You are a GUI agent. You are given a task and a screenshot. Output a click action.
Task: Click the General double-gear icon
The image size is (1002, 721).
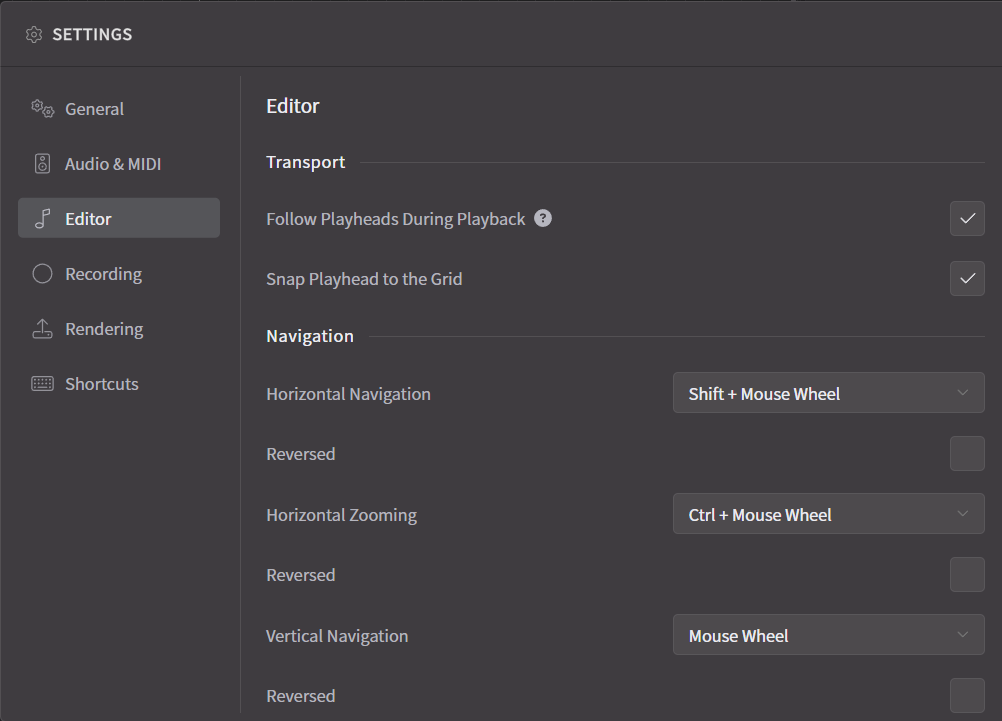pyautogui.click(x=43, y=109)
